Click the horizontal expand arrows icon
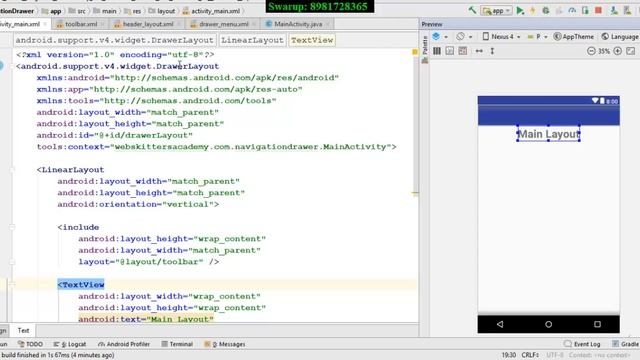This screenshot has height=360, width=640. [x=479, y=51]
